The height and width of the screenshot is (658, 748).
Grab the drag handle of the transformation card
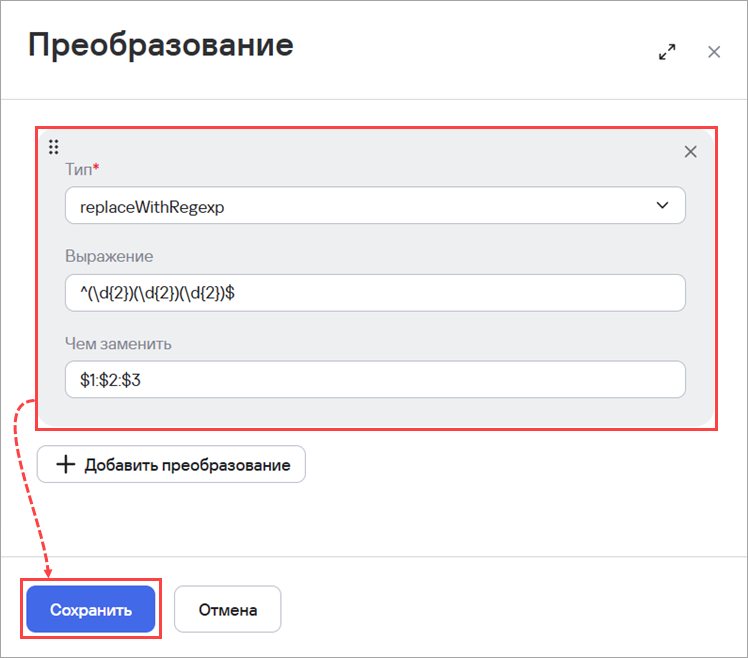pos(53,147)
